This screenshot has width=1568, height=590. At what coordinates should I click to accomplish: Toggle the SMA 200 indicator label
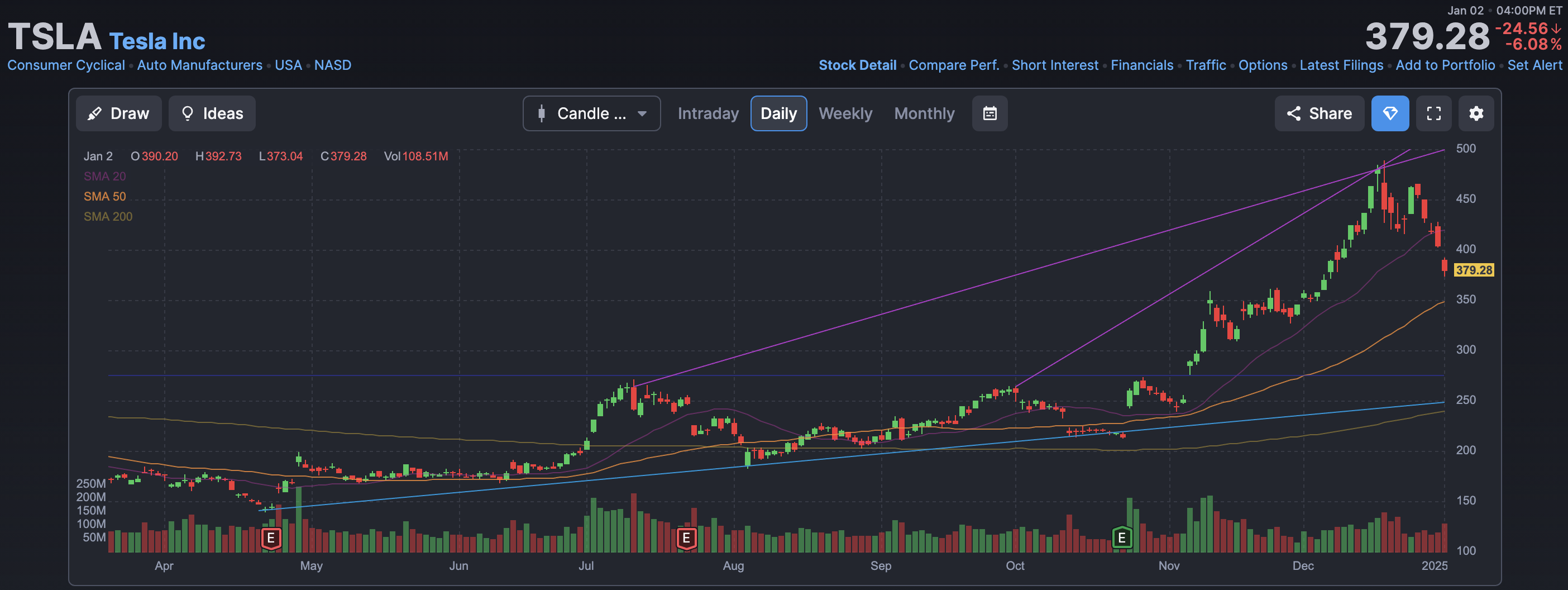[x=108, y=217]
